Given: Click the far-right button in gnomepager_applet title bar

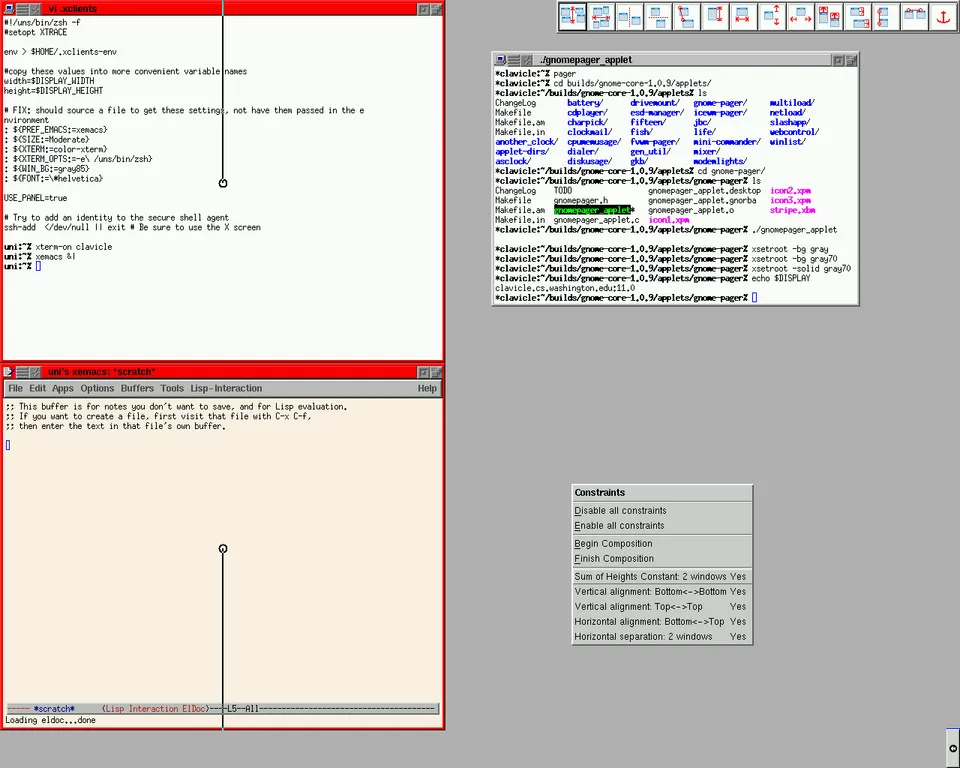Looking at the screenshot, I should point(852,60).
